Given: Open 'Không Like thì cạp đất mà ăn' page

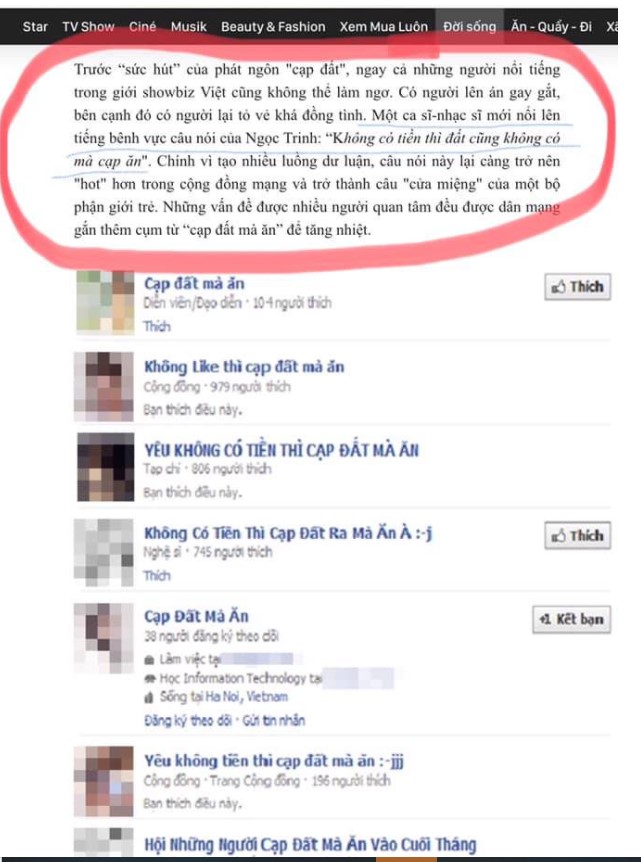Looking at the screenshot, I should click(244, 367).
